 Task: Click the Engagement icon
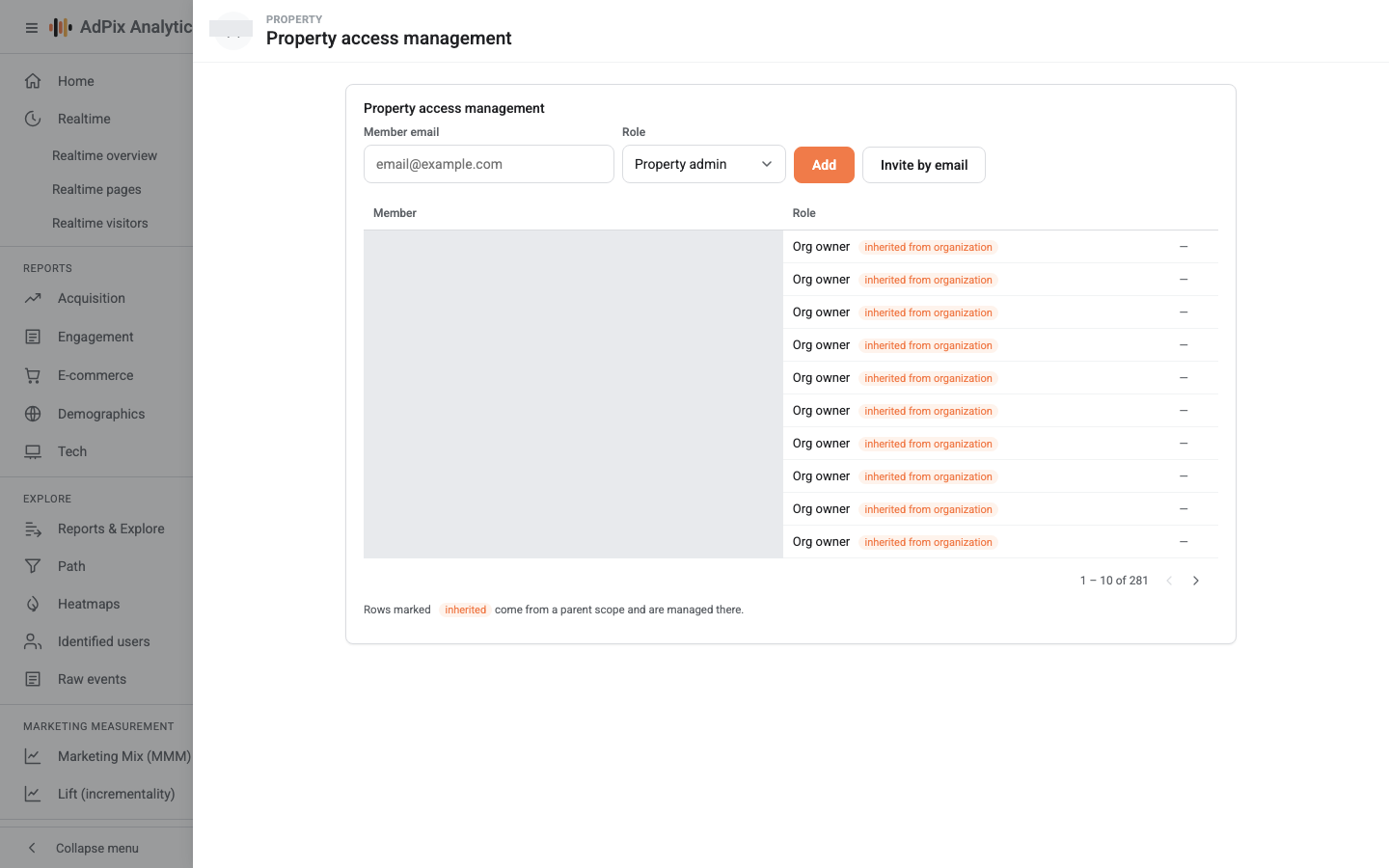point(33,337)
